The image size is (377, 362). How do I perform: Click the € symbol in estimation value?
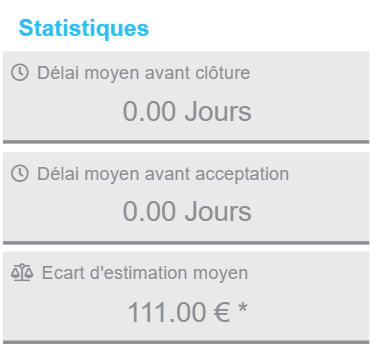click(222, 312)
